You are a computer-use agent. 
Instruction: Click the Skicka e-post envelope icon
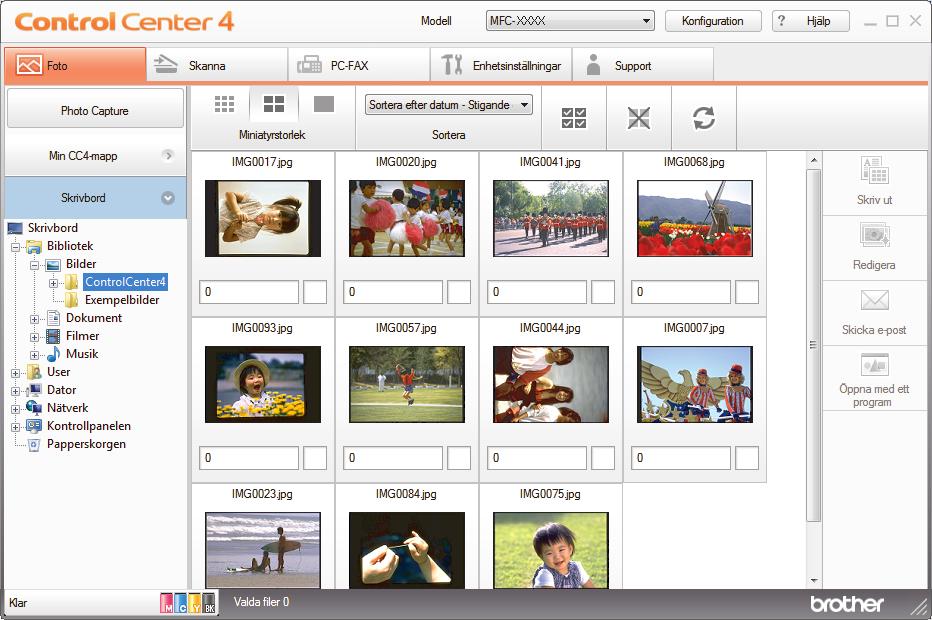tap(874, 300)
